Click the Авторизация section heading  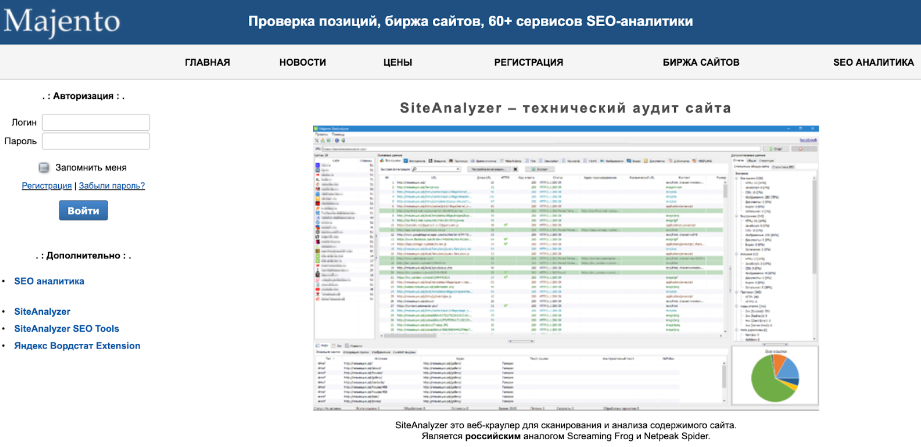(x=83, y=96)
